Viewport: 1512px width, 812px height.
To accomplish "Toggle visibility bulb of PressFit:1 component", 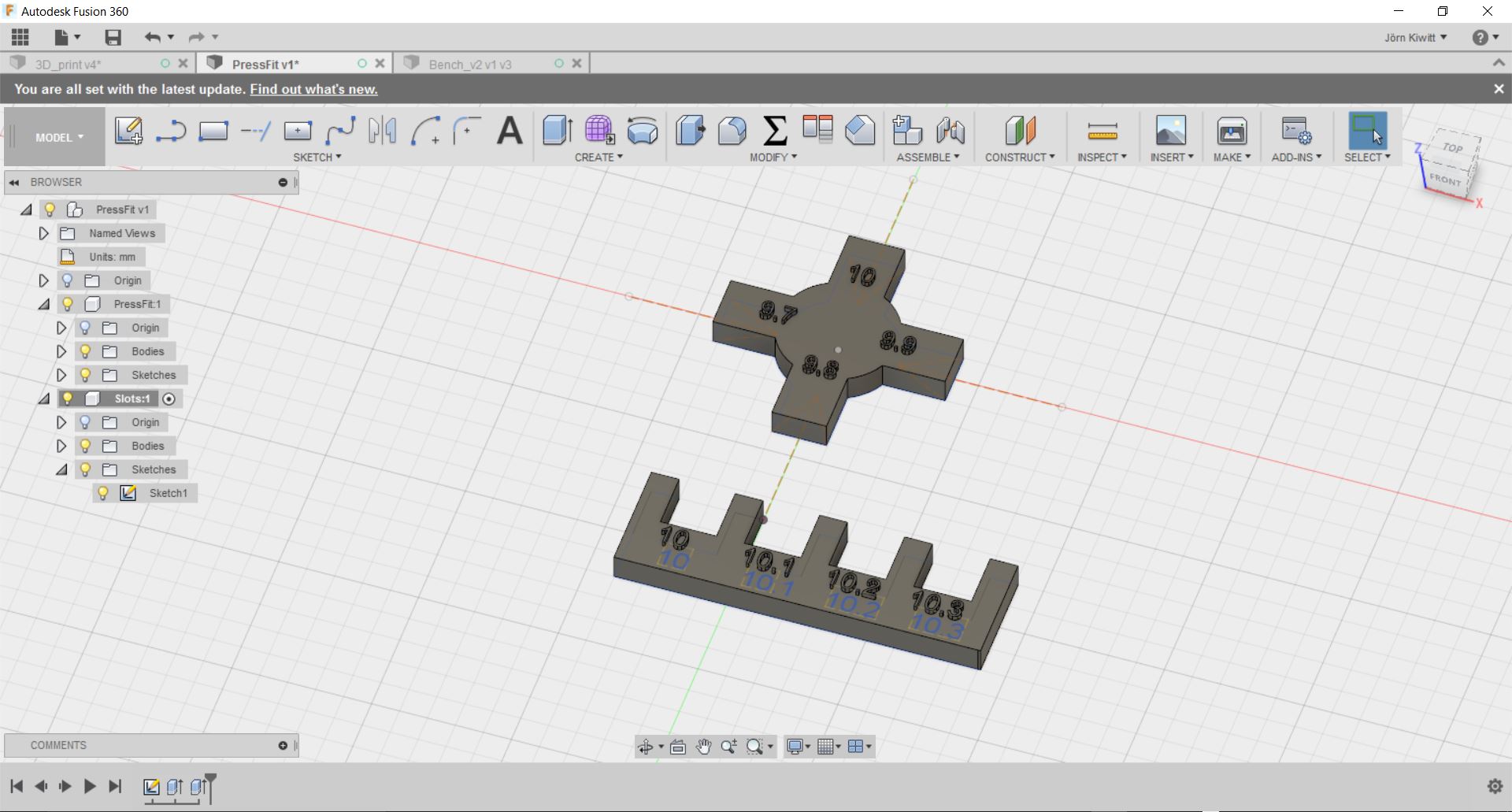I will tap(68, 304).
